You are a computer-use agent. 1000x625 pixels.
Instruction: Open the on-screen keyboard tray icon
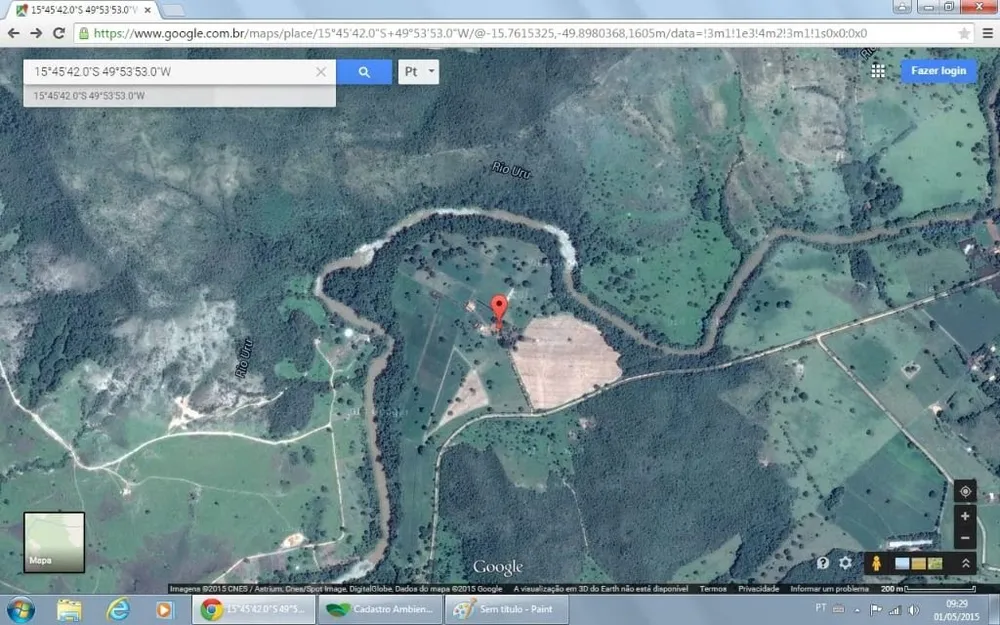839,610
